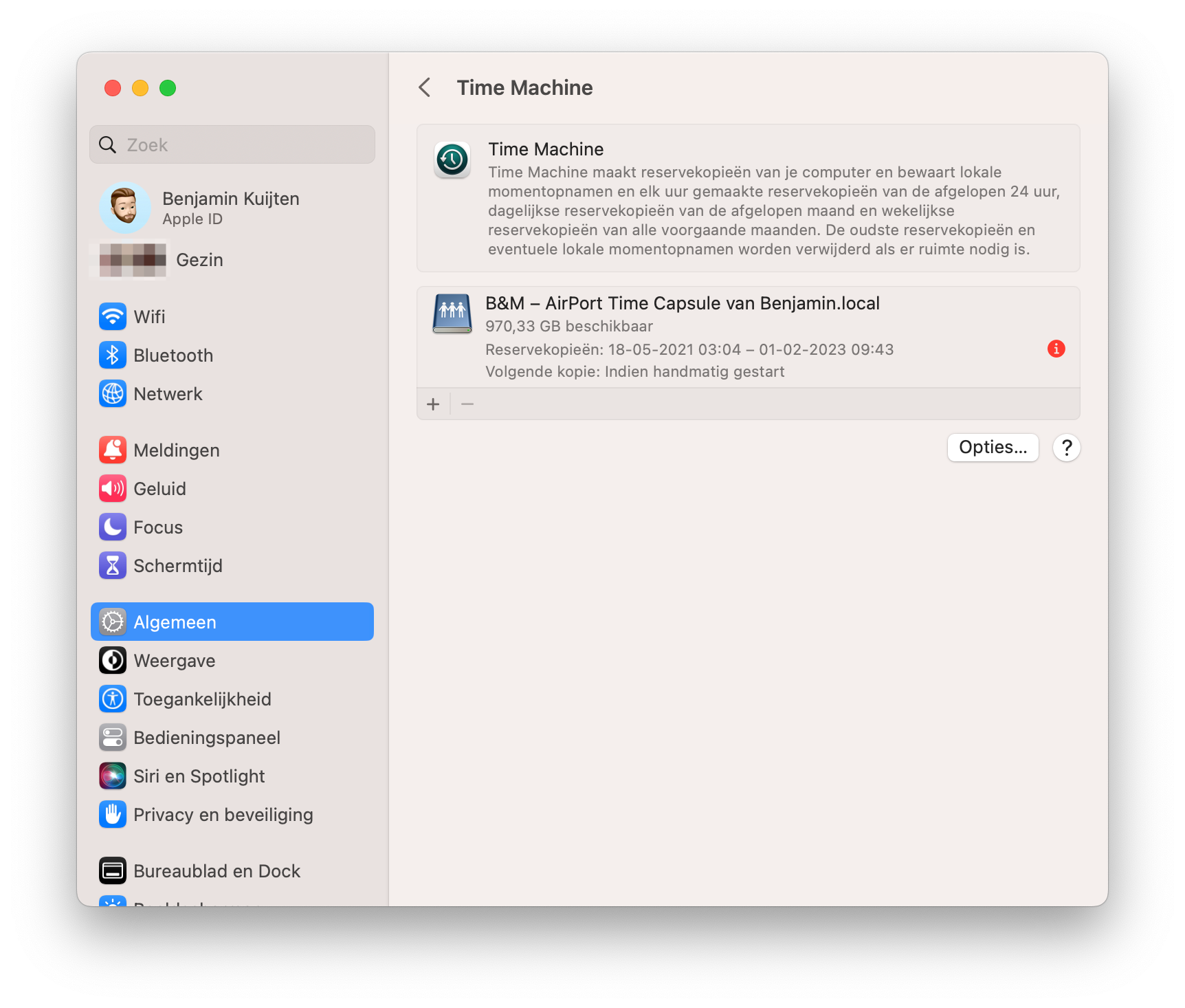The height and width of the screenshot is (1008, 1185).
Task: Open the Gezin settings
Action: [x=232, y=260]
